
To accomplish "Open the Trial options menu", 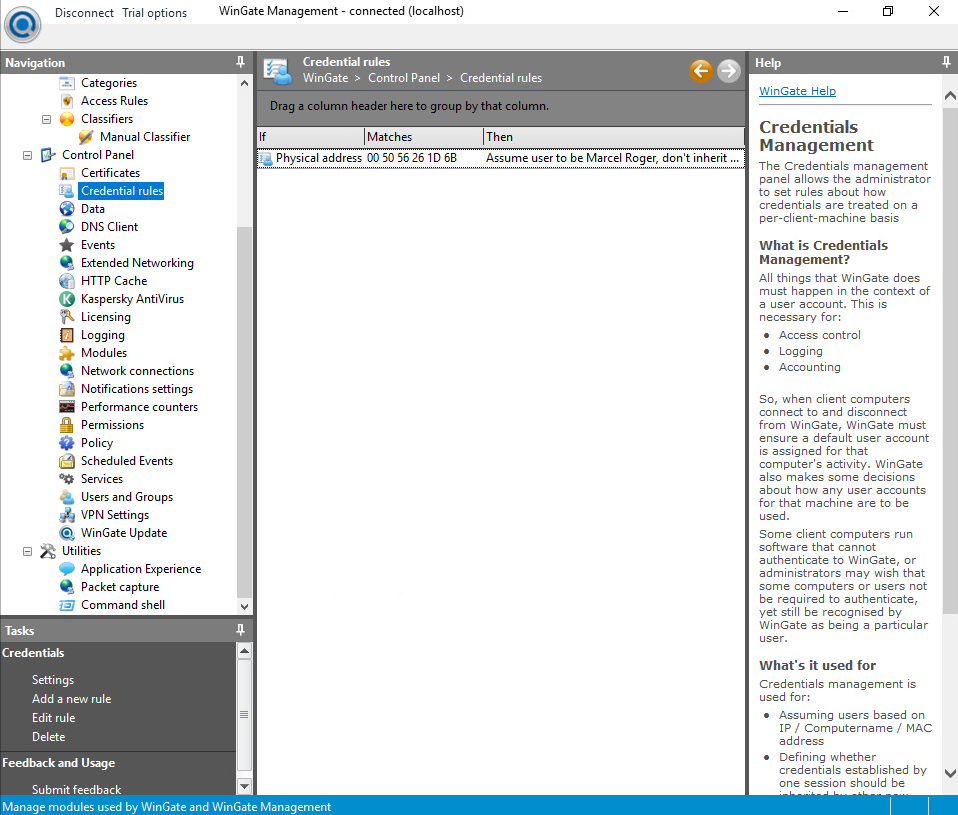I will point(154,13).
